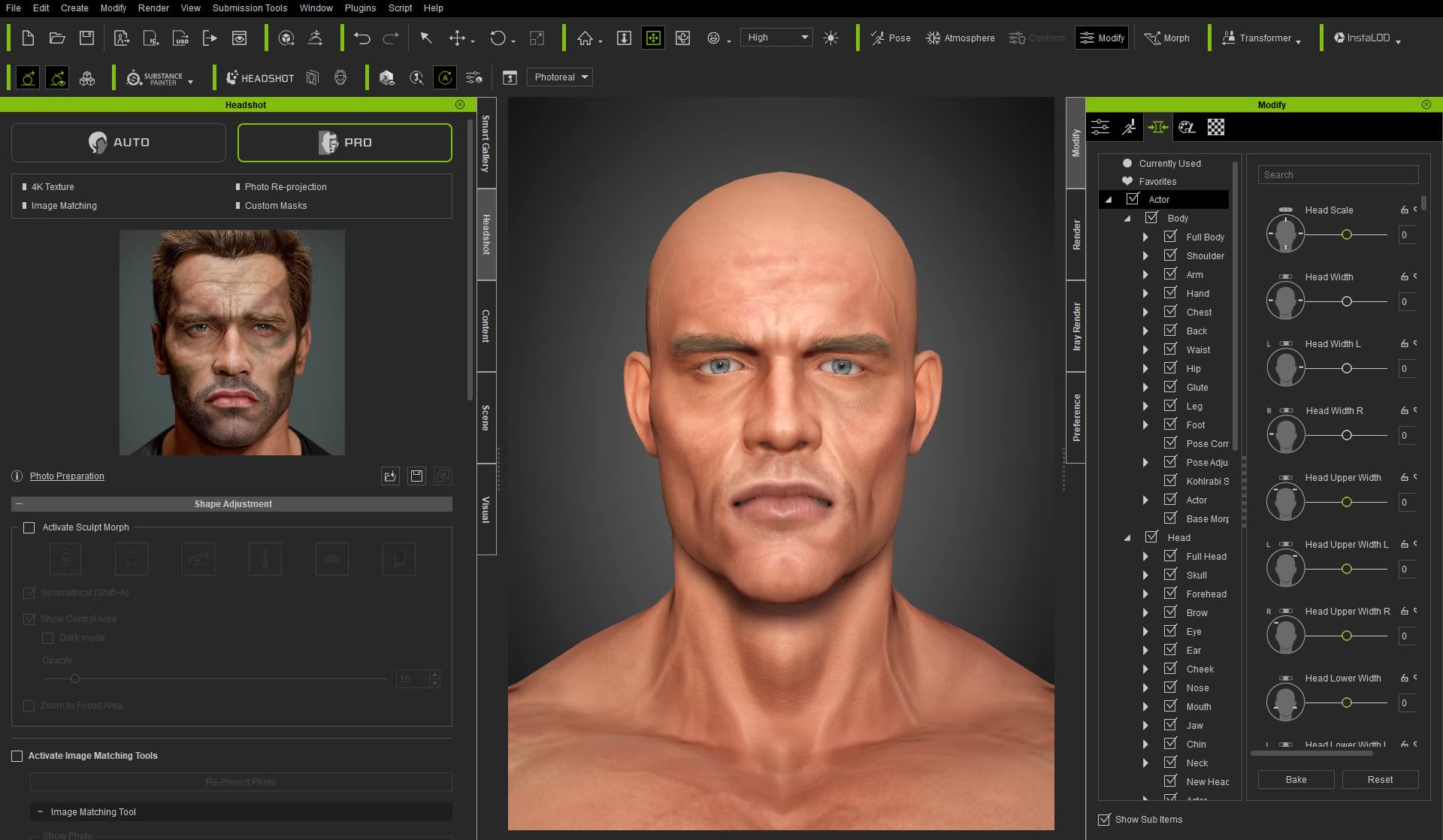Open the Photoreal render mode dropdown

[560, 77]
